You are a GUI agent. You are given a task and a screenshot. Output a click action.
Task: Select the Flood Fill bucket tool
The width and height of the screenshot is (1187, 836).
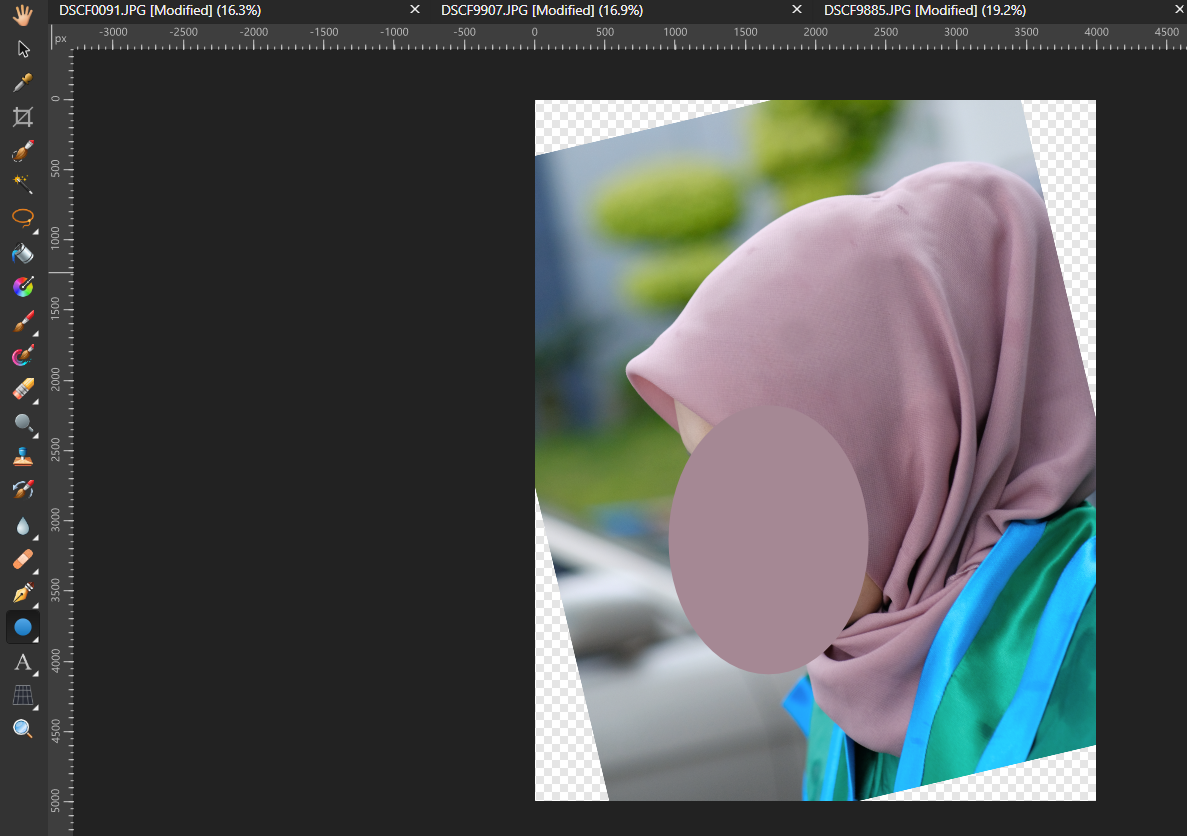(23, 253)
